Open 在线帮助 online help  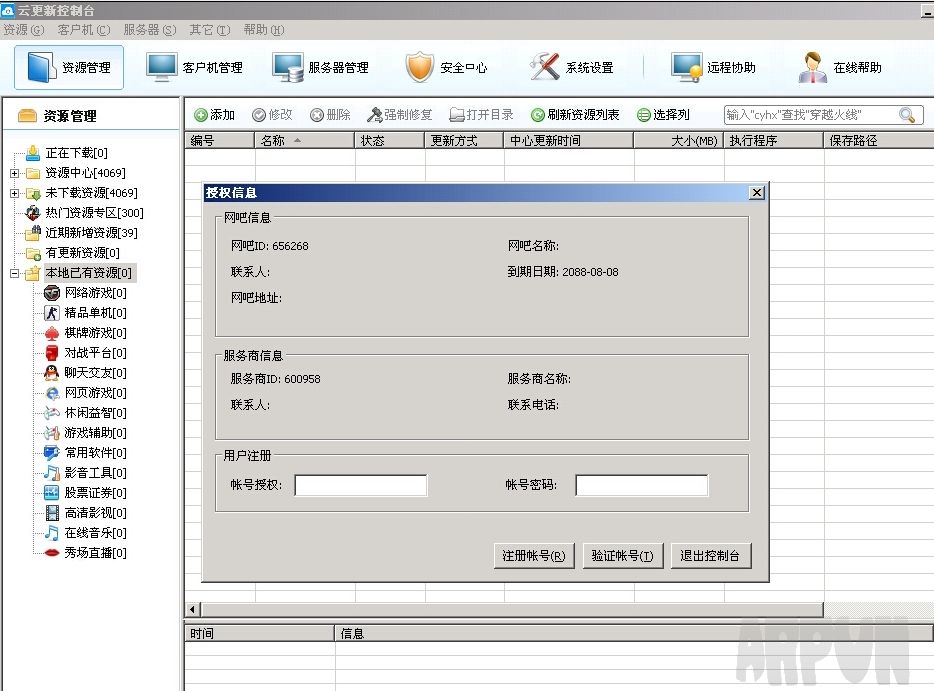pyautogui.click(x=840, y=67)
